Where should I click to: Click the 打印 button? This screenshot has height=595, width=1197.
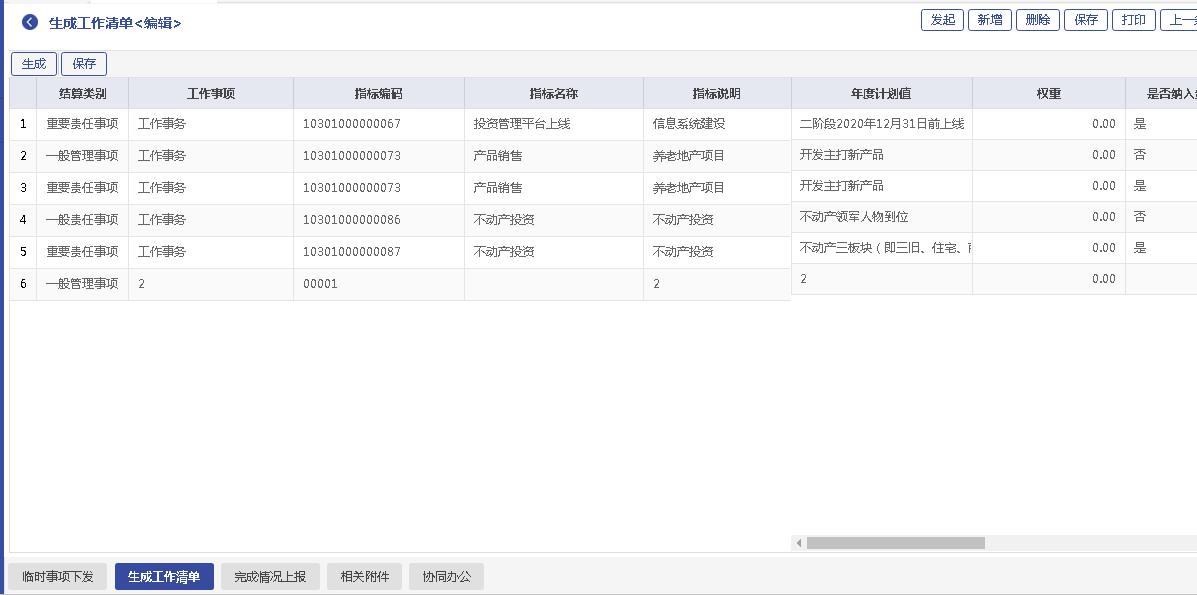click(x=1133, y=20)
